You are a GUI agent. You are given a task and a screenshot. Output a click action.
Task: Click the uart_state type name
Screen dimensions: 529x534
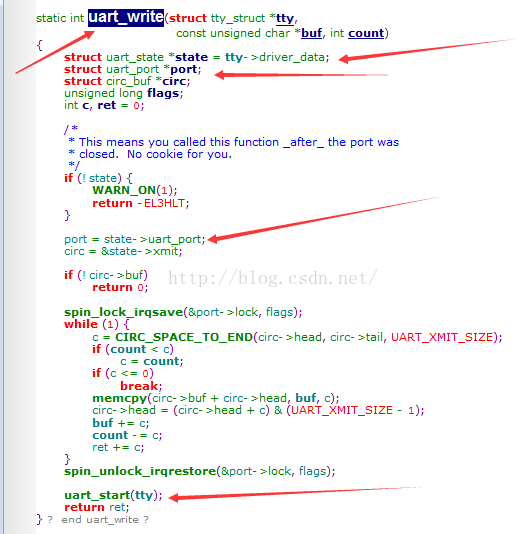[x=135, y=57]
